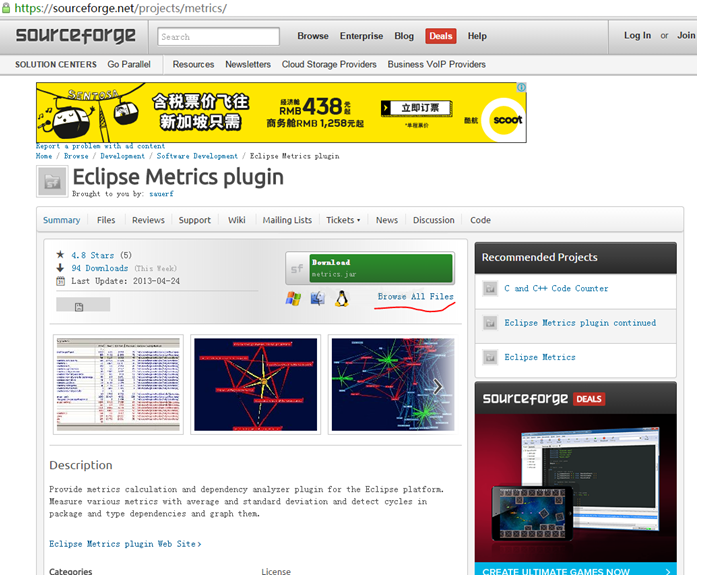Click the address bar URL

coord(120,8)
